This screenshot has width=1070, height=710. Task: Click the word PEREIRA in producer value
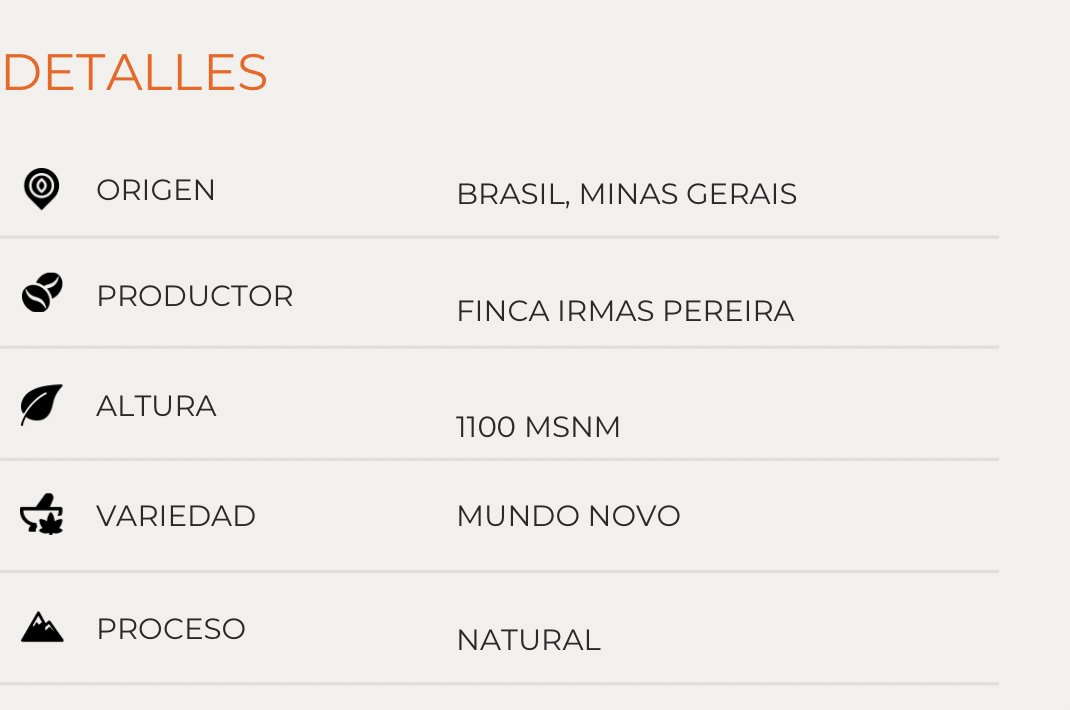point(728,311)
